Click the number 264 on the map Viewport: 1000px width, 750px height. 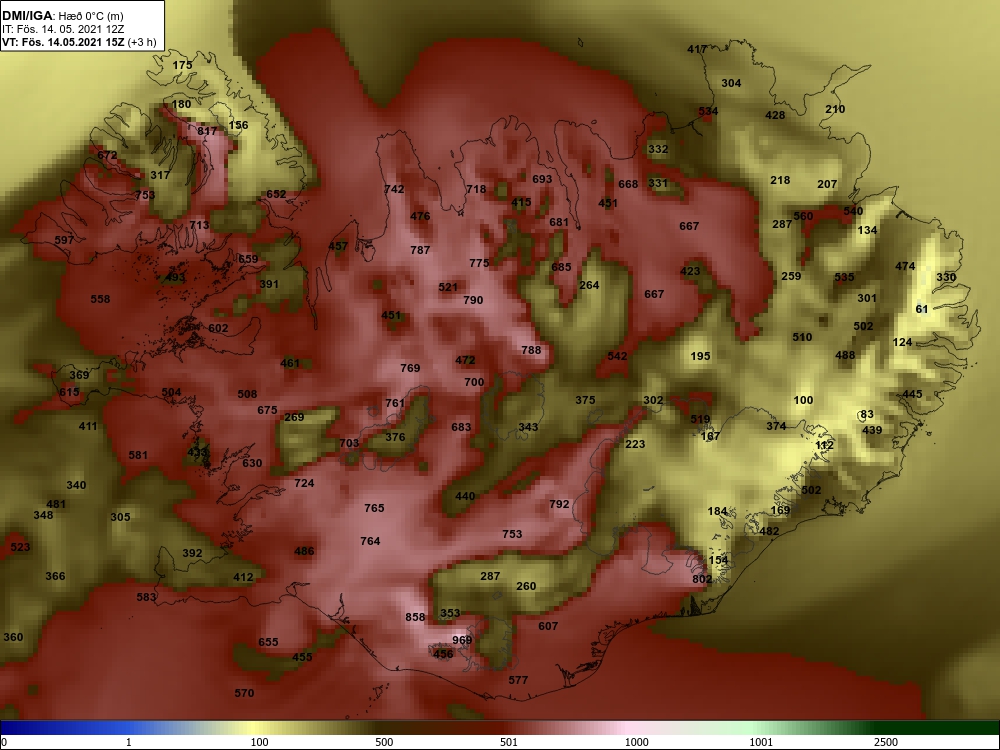(x=589, y=284)
